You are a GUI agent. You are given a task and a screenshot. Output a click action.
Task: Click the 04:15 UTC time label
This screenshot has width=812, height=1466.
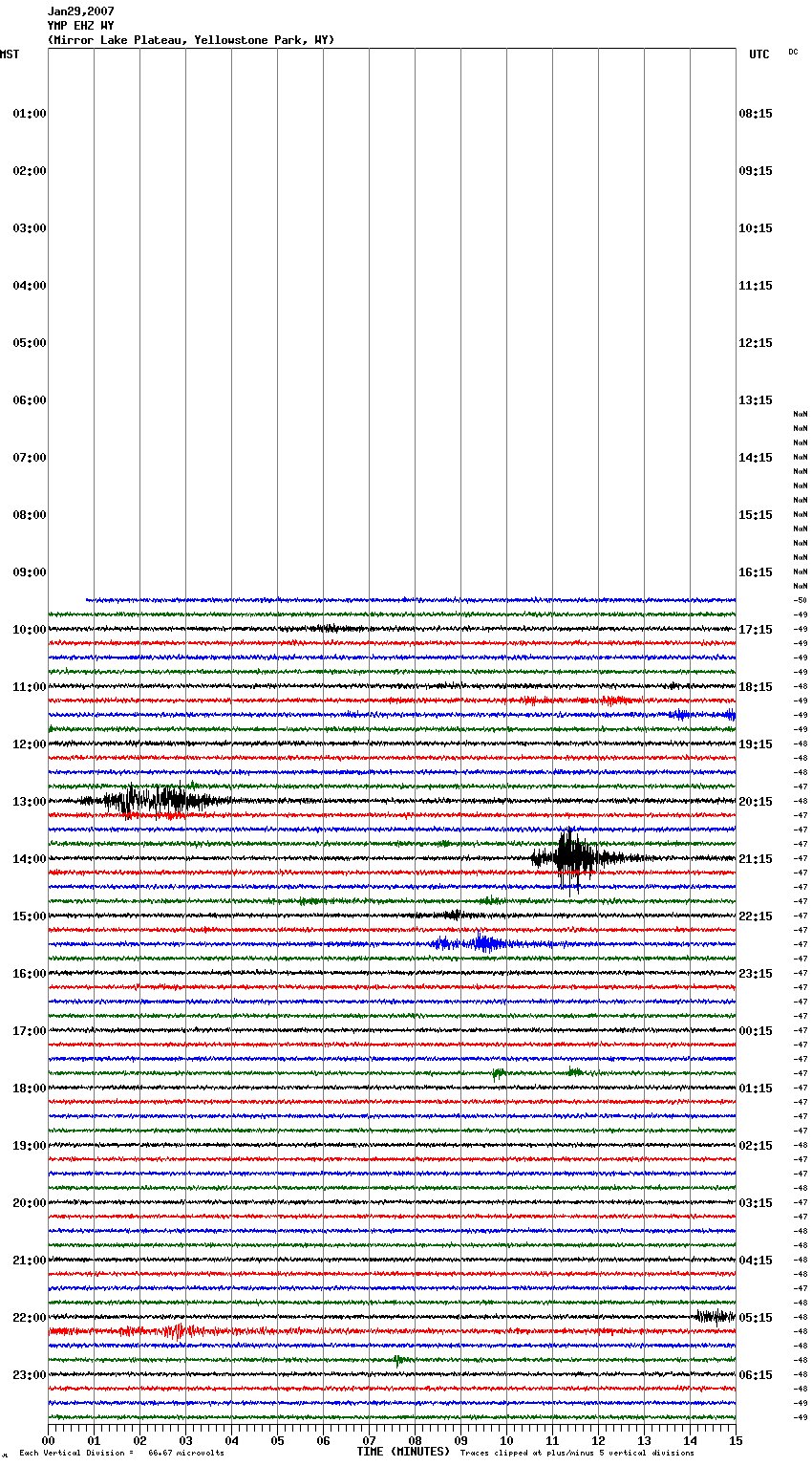point(756,1261)
